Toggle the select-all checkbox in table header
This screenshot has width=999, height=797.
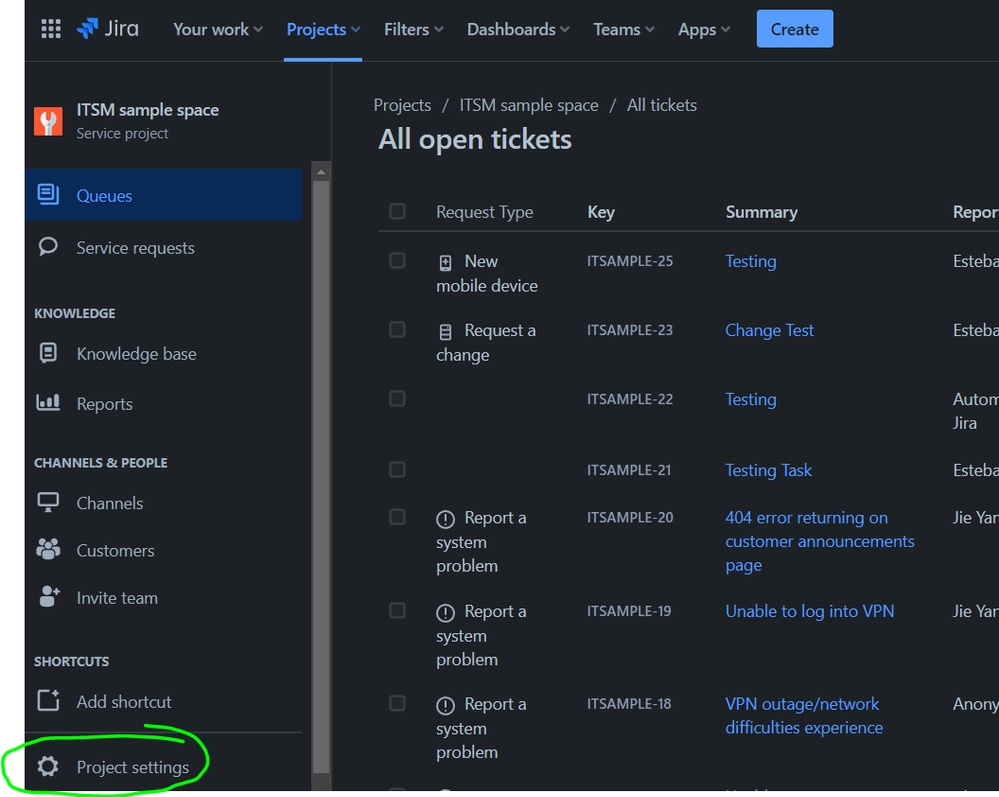(x=397, y=211)
